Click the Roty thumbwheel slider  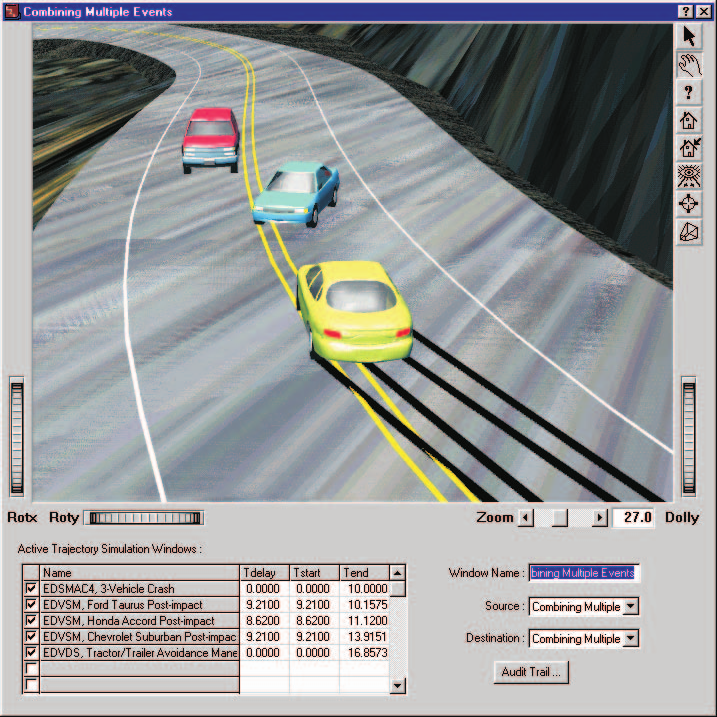[x=144, y=518]
